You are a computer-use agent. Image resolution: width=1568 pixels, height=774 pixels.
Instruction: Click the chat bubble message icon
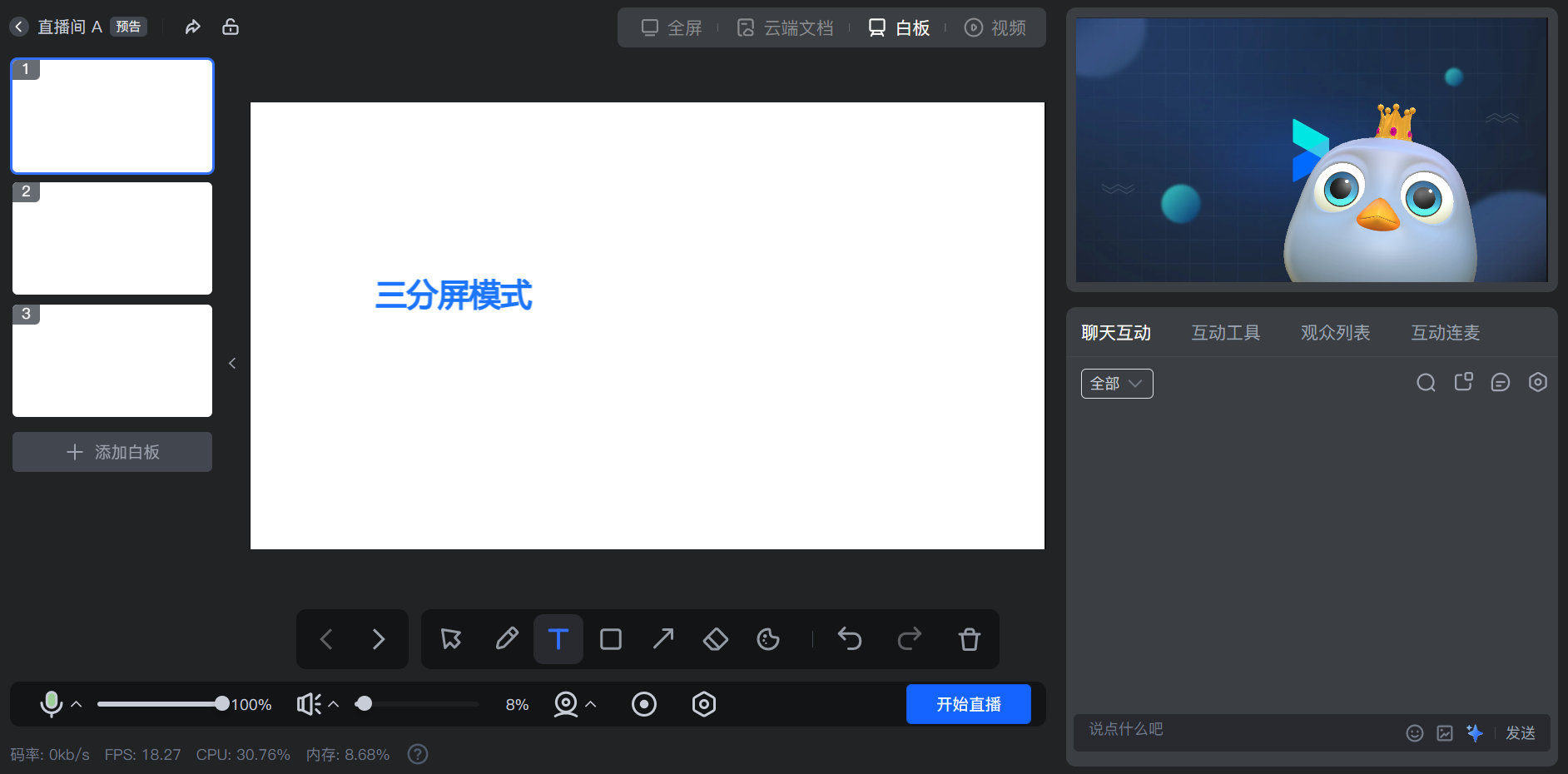(x=1501, y=382)
